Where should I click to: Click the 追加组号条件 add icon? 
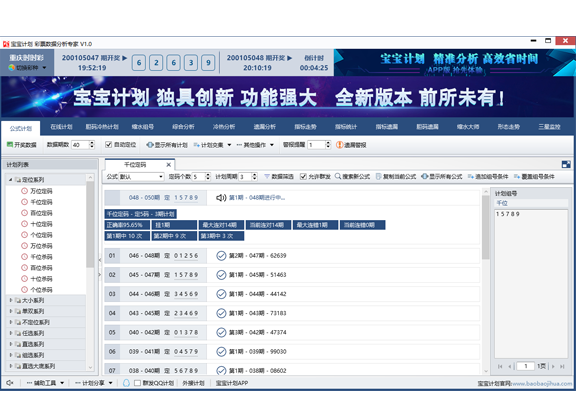pos(471,177)
